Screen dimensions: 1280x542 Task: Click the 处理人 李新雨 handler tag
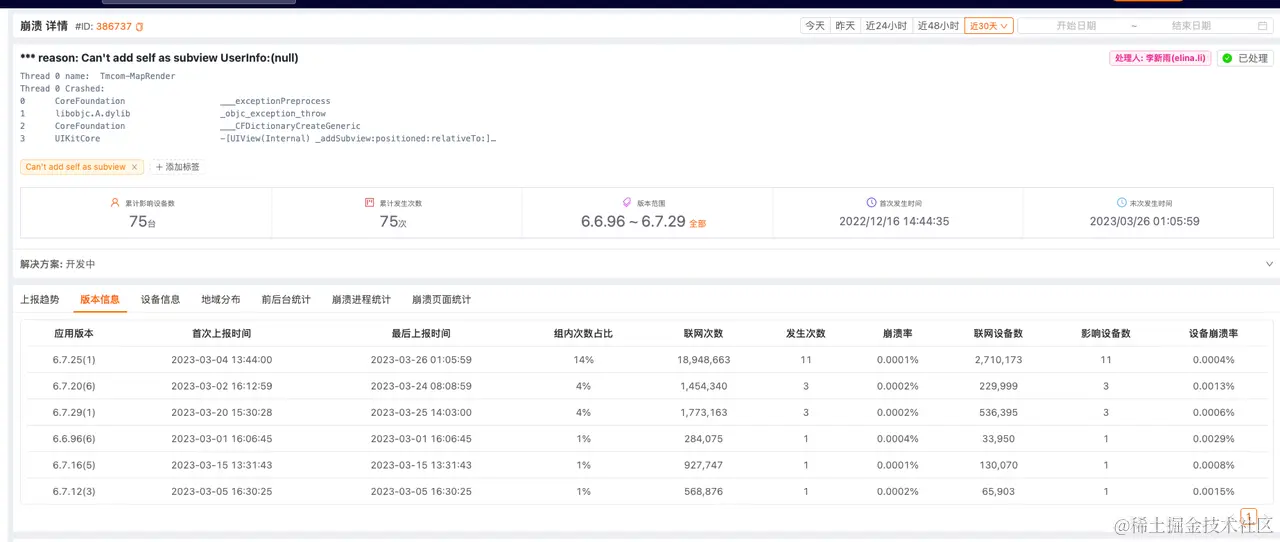[x=1161, y=58]
